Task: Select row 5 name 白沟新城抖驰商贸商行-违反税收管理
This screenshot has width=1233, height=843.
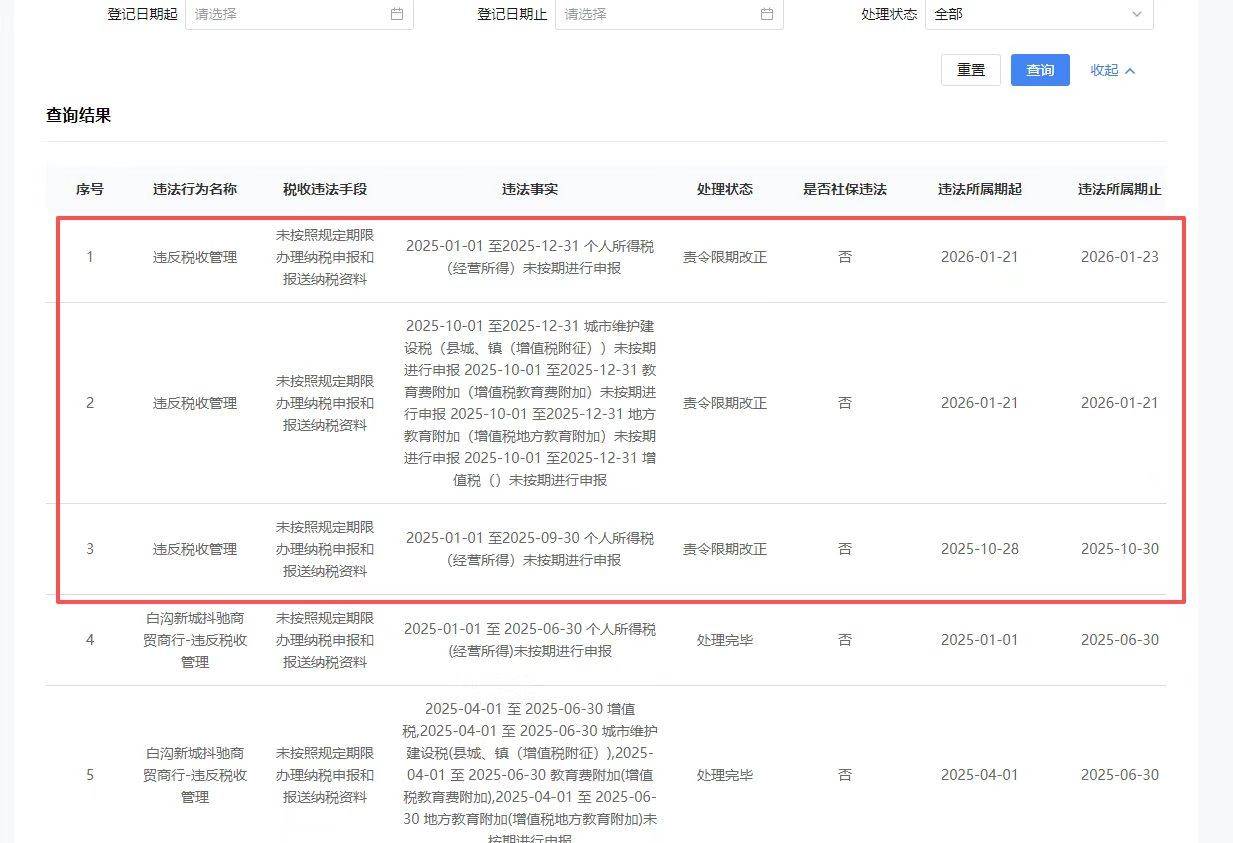Action: coord(195,775)
